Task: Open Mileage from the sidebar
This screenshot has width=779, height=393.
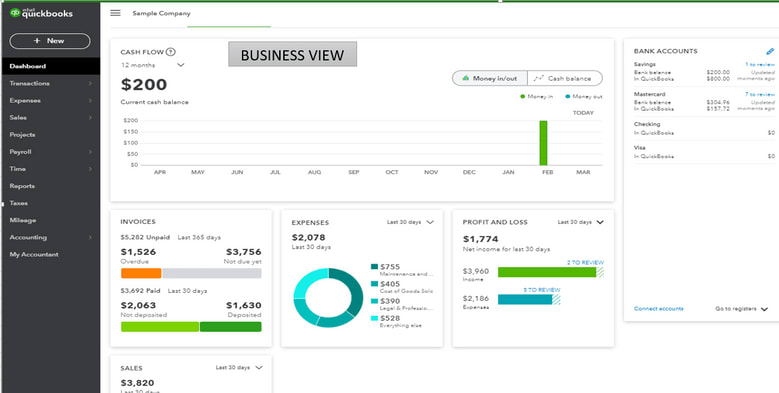Action: tap(23, 220)
